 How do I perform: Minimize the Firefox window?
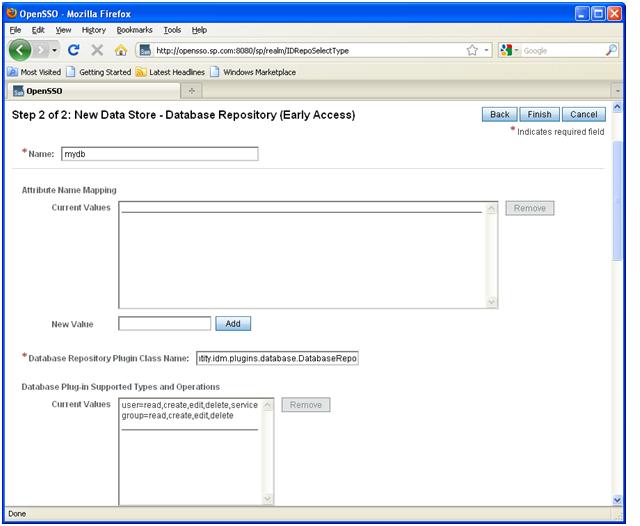[x=582, y=14]
